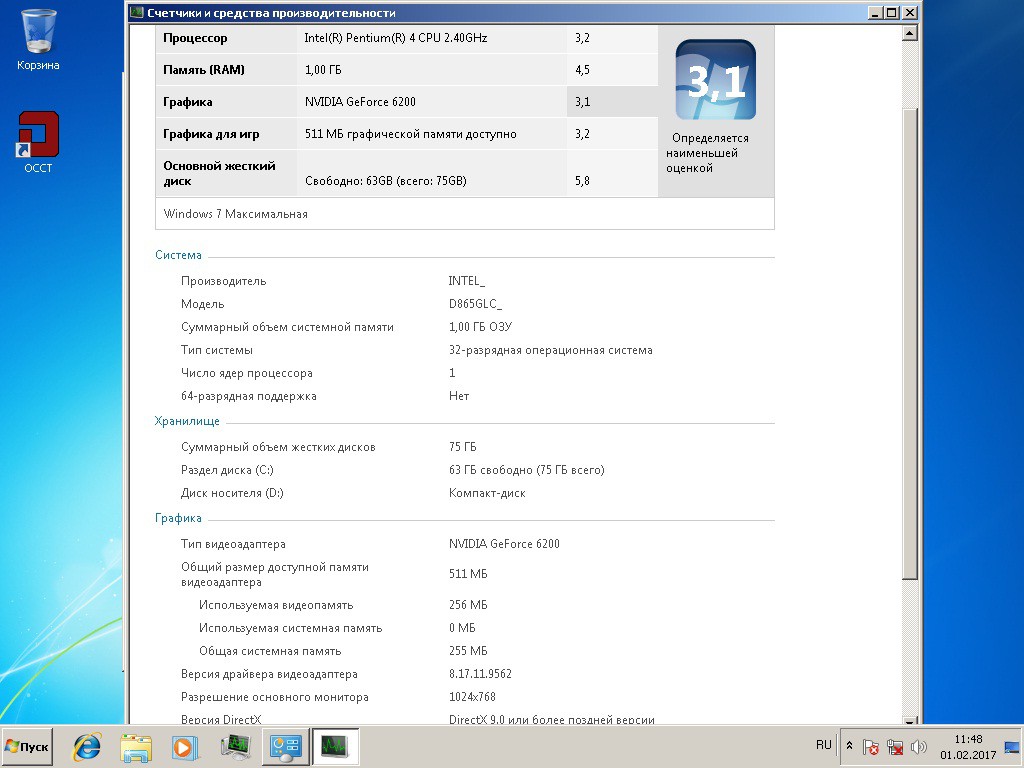Click Тип видеоадаптера label
1024x768 pixels.
click(233, 544)
